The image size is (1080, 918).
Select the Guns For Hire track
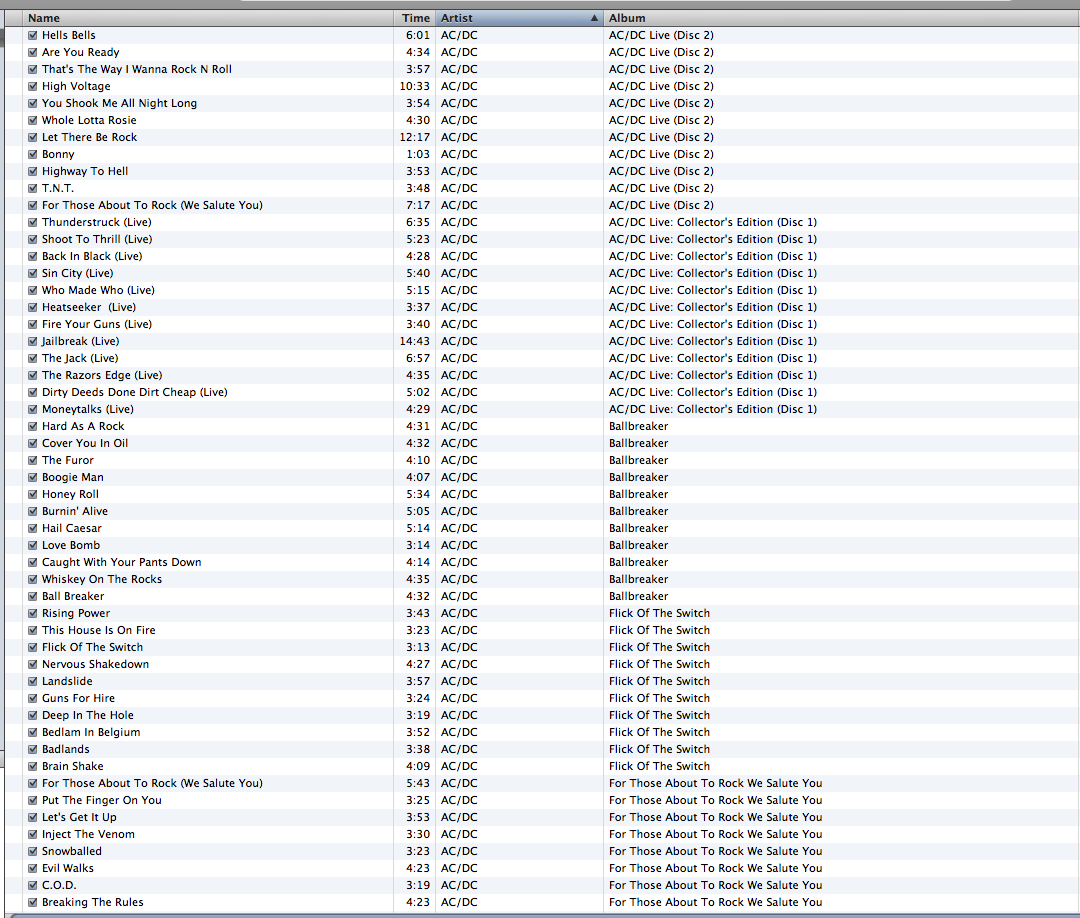point(79,698)
